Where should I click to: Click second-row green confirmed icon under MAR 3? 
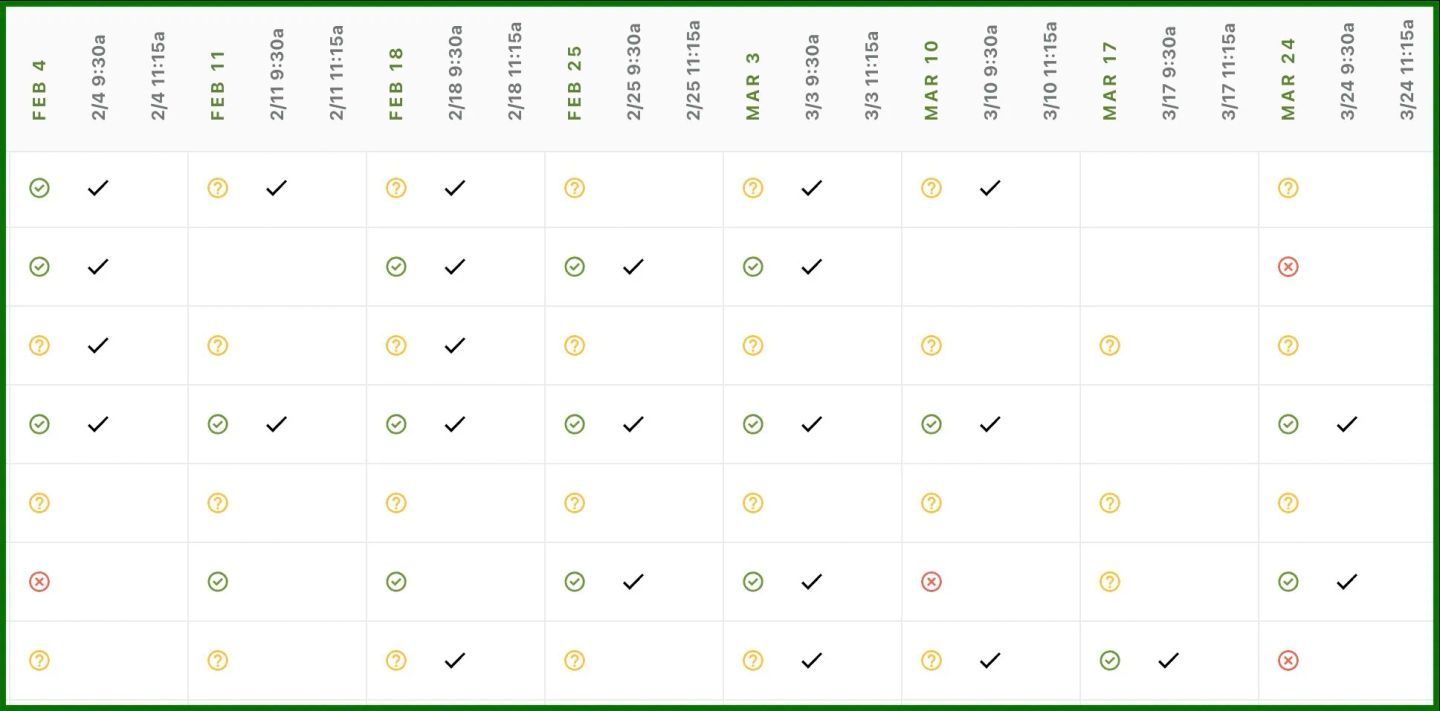pyautogui.click(x=753, y=266)
